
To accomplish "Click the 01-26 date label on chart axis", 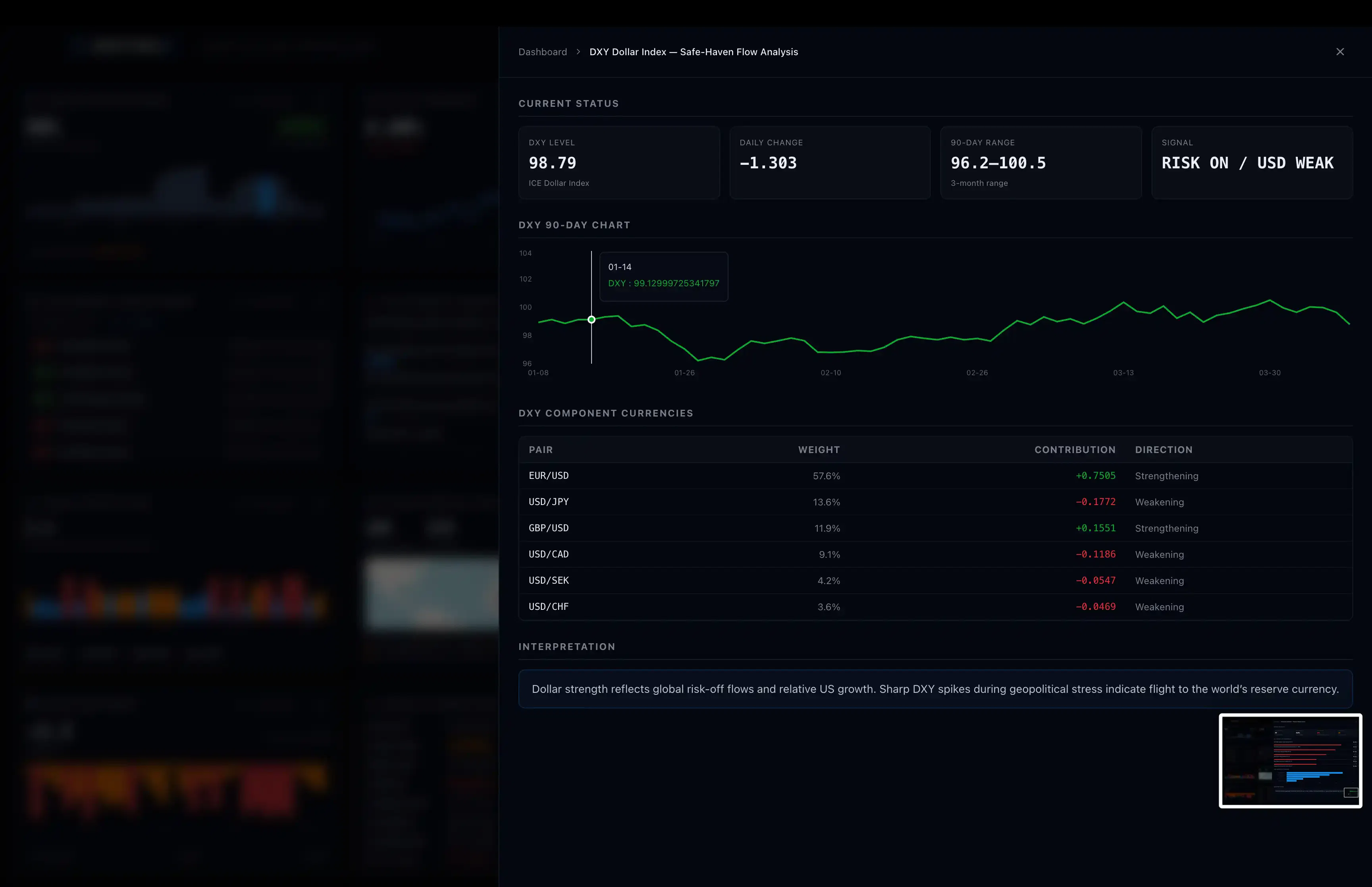I will (x=684, y=373).
